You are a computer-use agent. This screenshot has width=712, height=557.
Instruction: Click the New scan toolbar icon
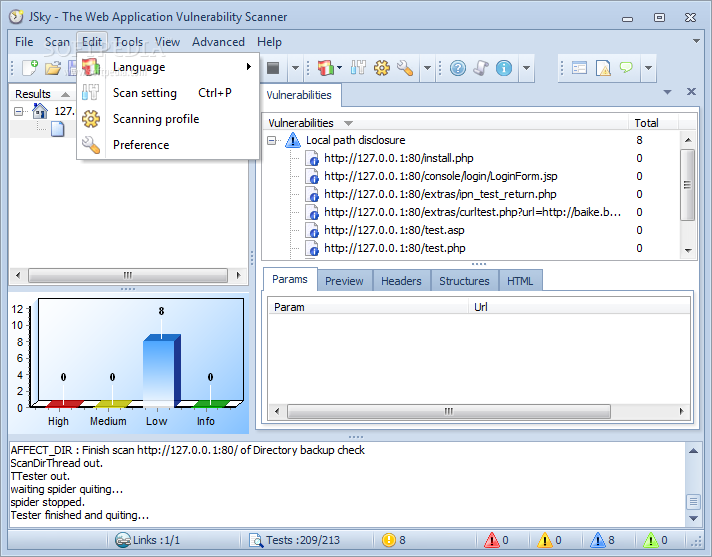coord(30,68)
